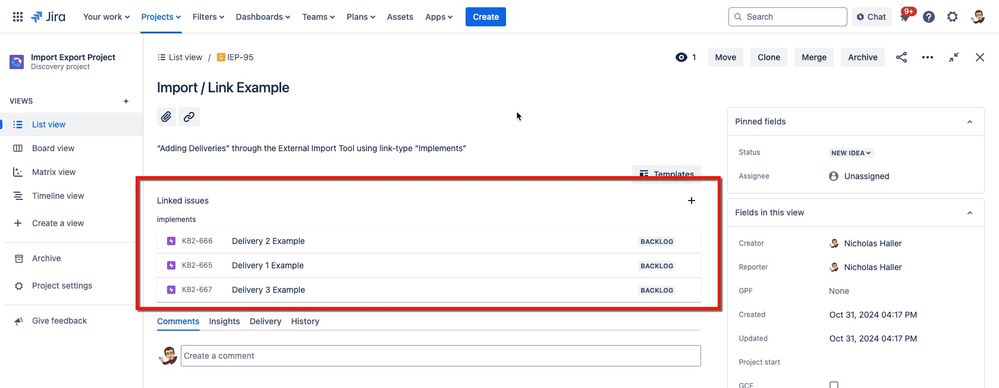Screen dimensions: 999x388
Task: Click the Create a comment field
Action: (440, 356)
